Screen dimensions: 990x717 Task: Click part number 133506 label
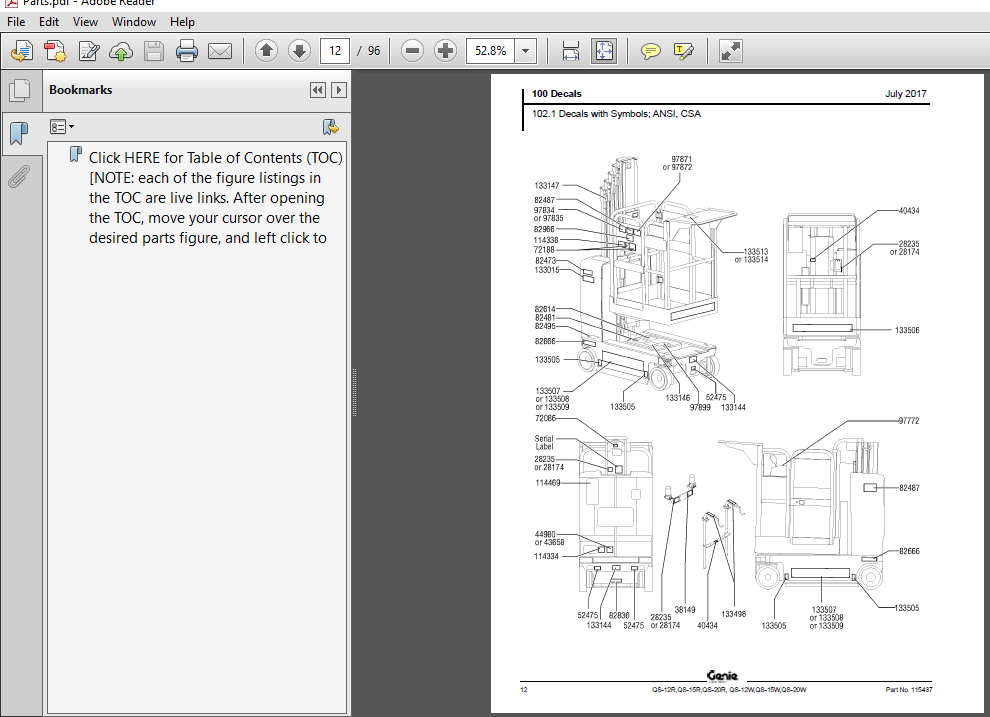click(907, 330)
